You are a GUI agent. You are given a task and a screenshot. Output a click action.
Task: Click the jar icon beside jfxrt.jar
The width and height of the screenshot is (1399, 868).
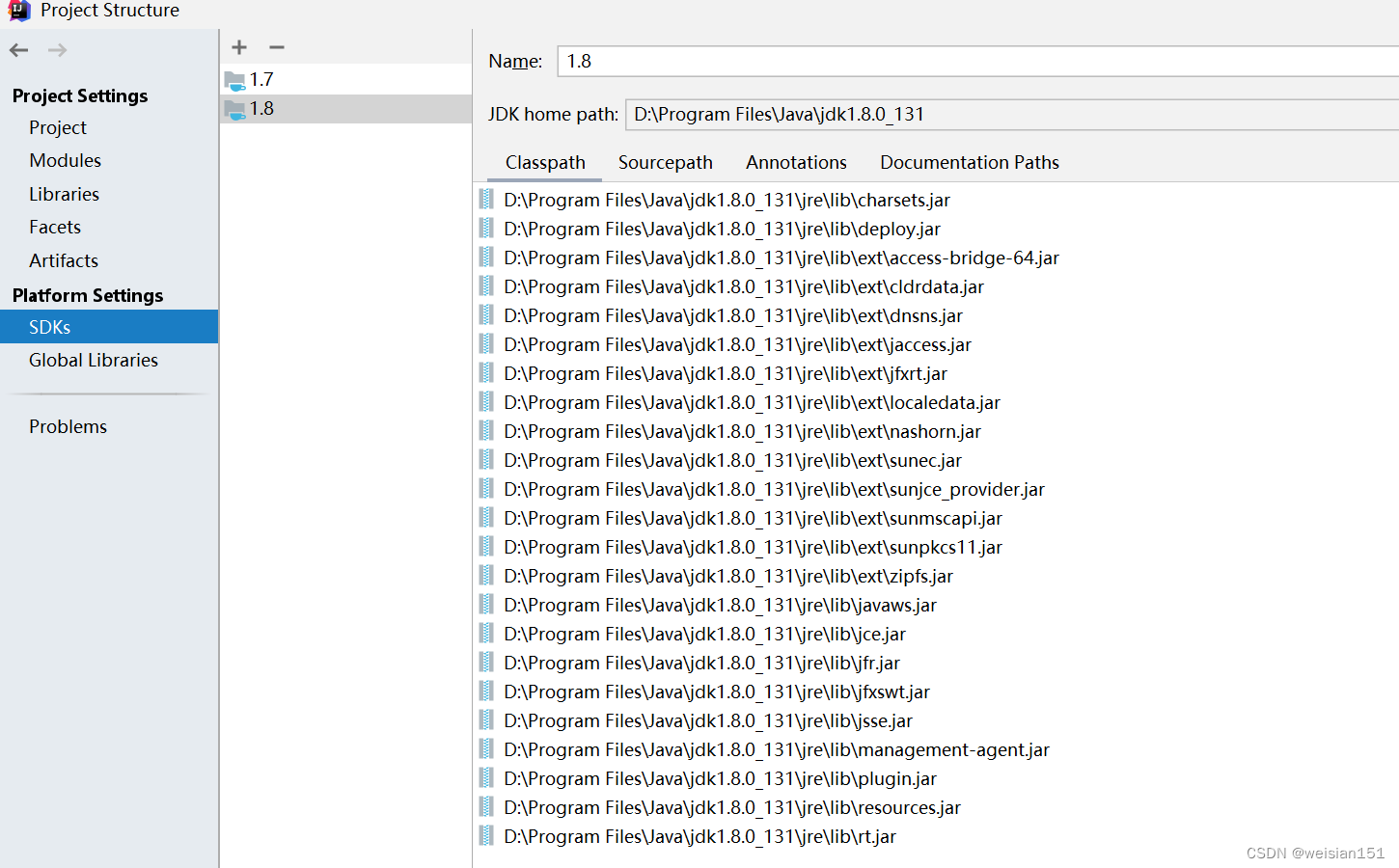pyautogui.click(x=486, y=373)
